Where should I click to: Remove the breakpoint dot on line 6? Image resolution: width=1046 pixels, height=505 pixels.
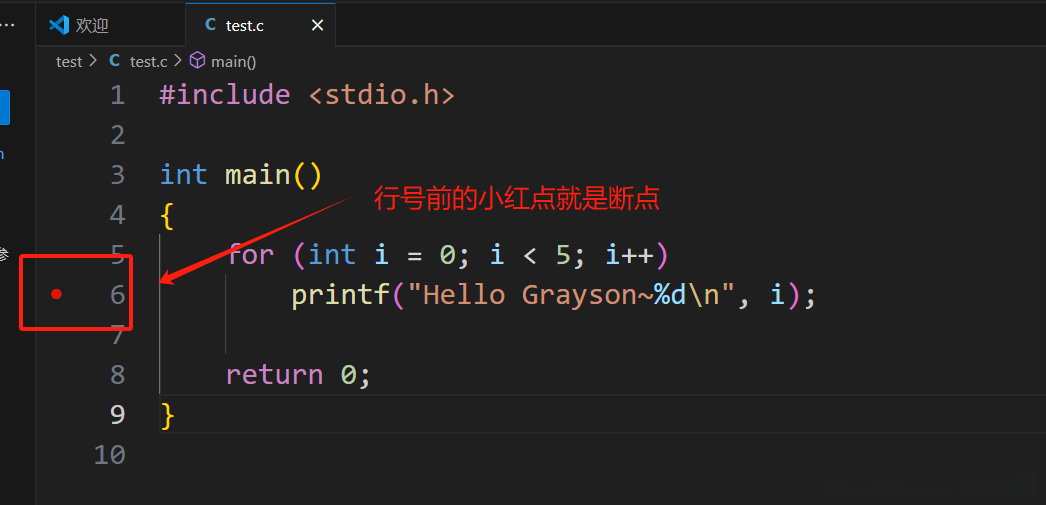(57, 294)
